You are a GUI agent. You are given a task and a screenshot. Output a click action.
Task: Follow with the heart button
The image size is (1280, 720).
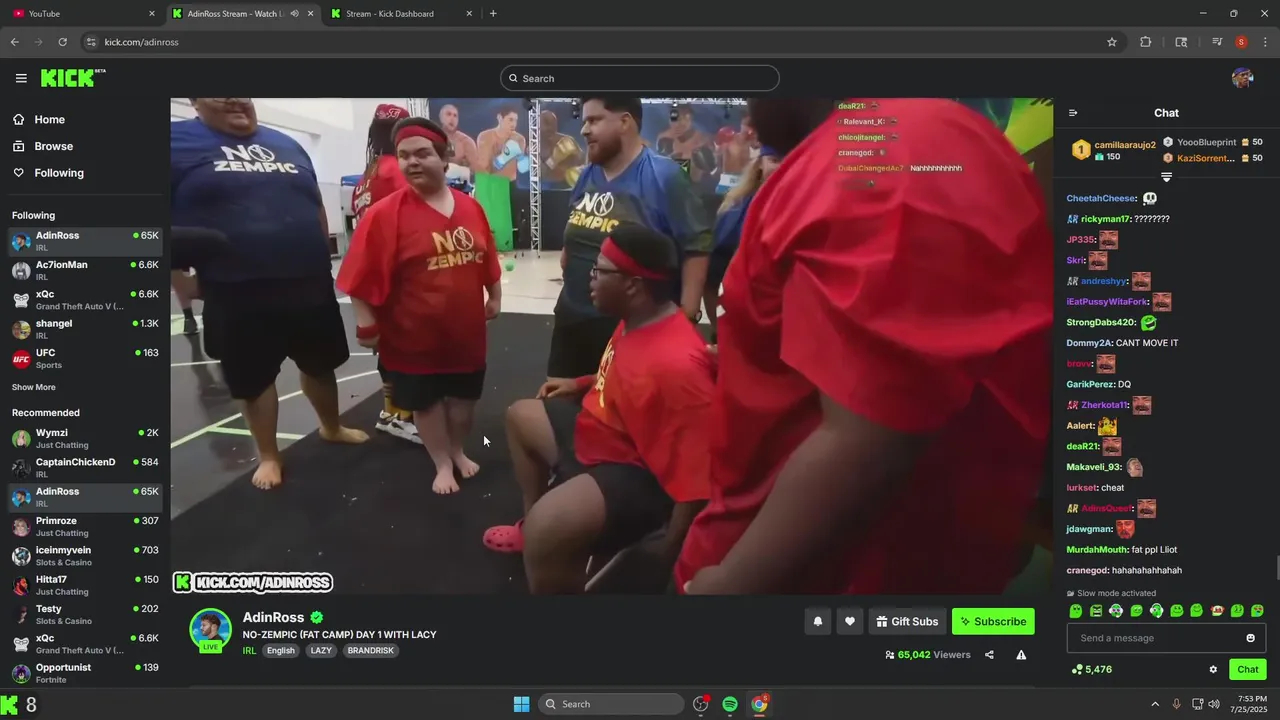point(849,621)
